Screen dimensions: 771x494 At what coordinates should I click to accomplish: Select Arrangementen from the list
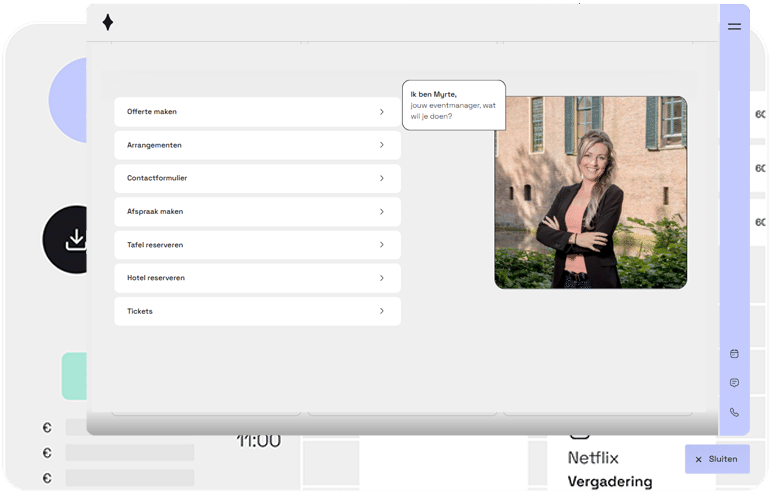(257, 145)
